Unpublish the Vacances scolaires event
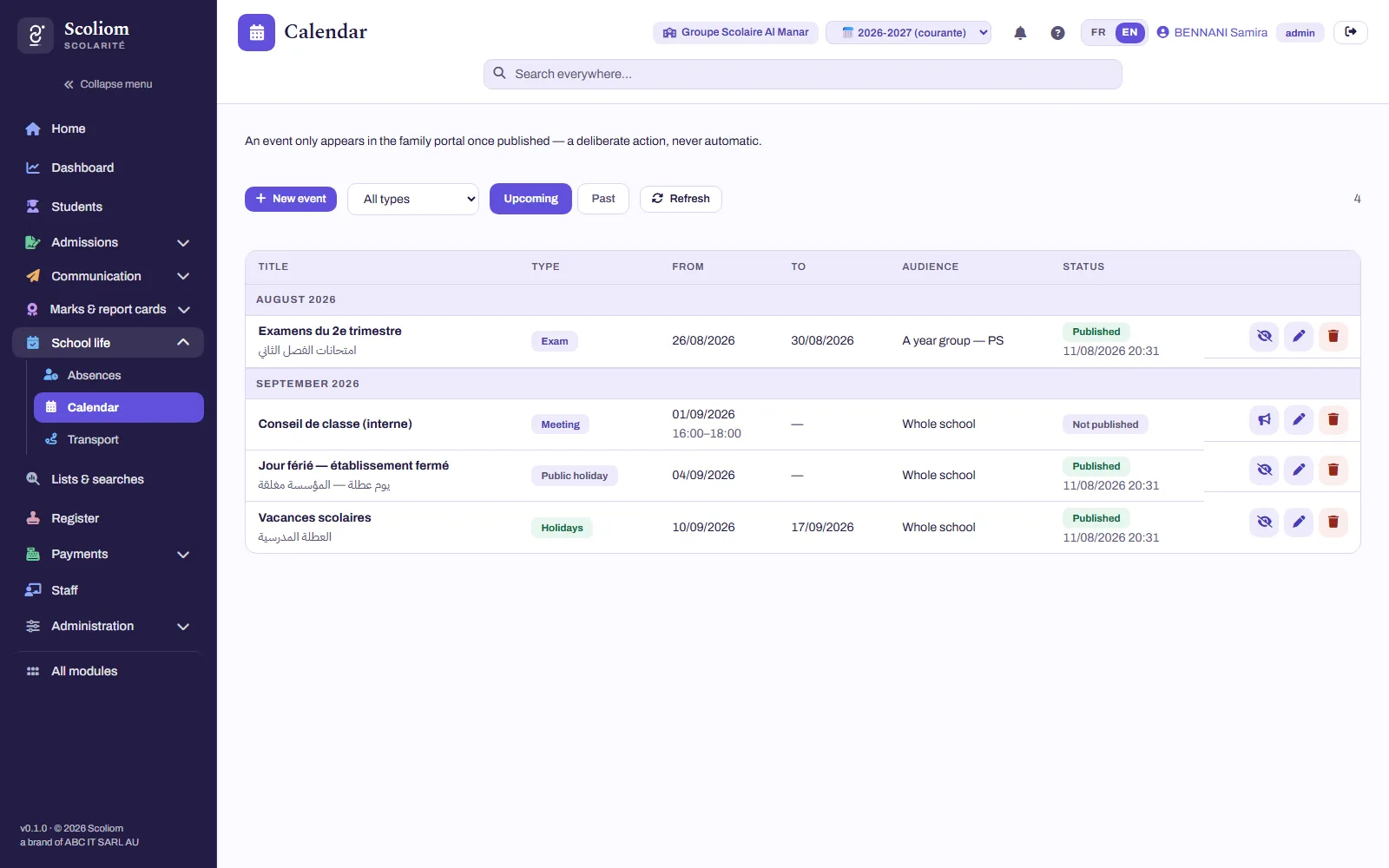Viewport: 1389px width, 868px height. [x=1264, y=522]
